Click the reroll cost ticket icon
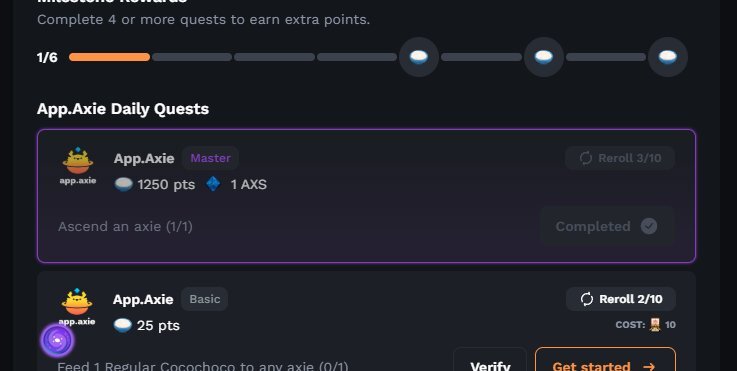The image size is (737, 371). [x=655, y=324]
